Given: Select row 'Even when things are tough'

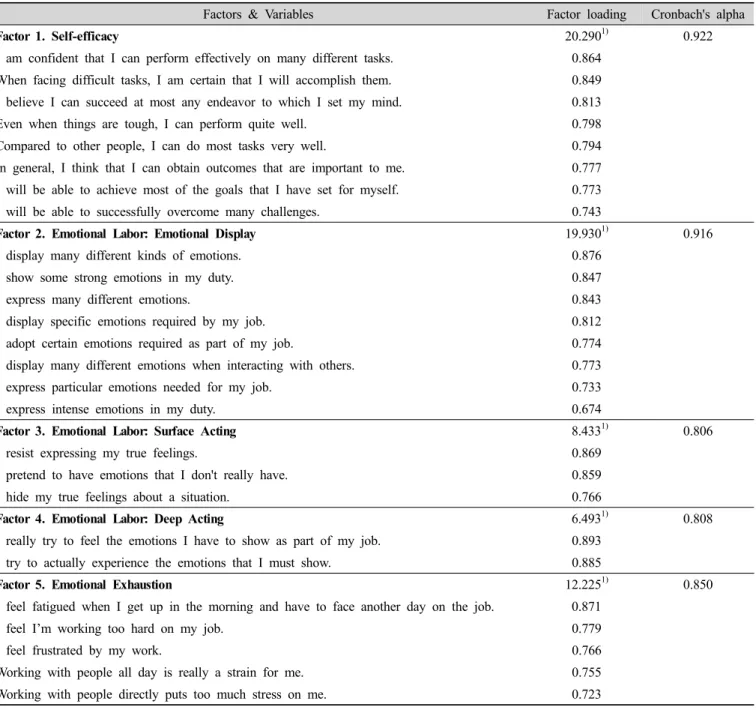Looking at the screenshot, I should (x=153, y=124).
